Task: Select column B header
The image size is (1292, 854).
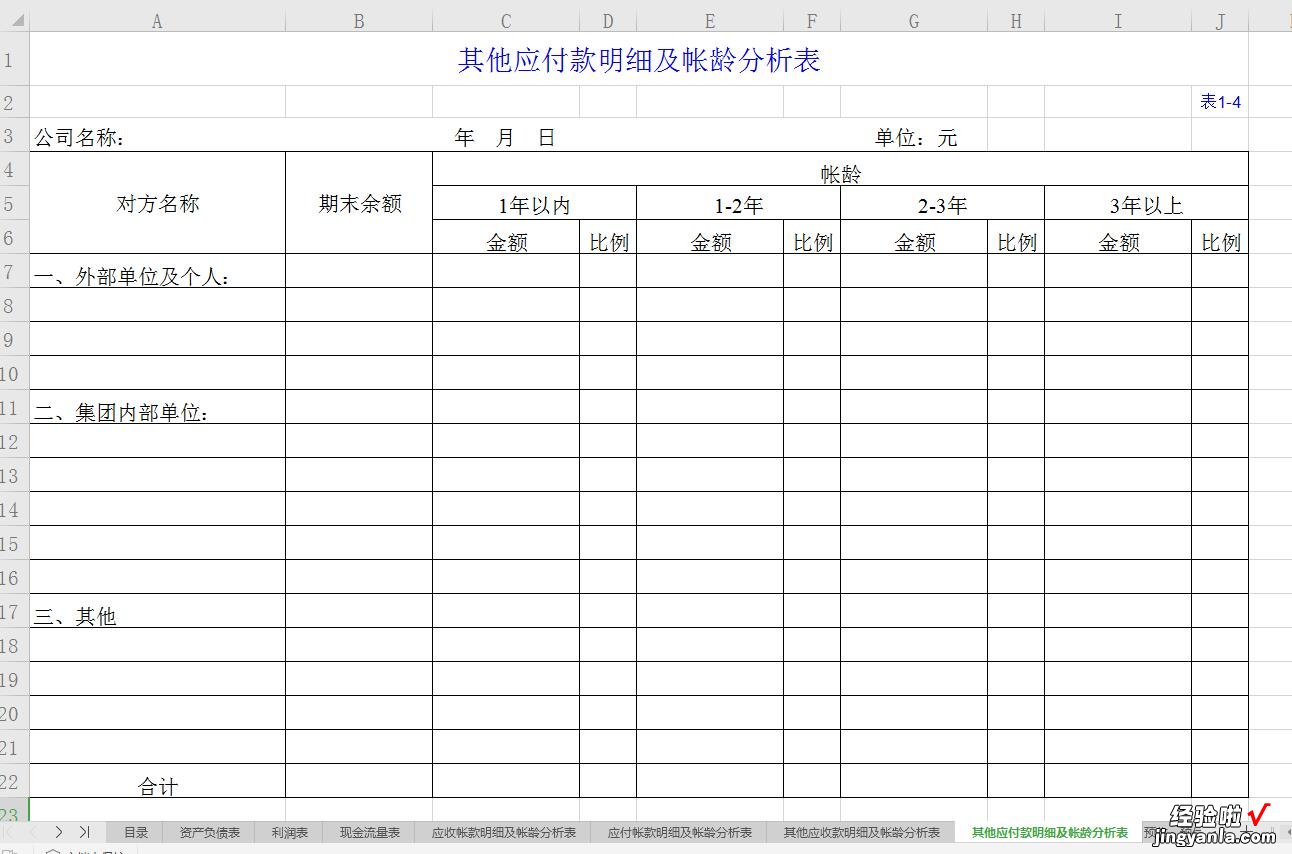Action: click(359, 21)
